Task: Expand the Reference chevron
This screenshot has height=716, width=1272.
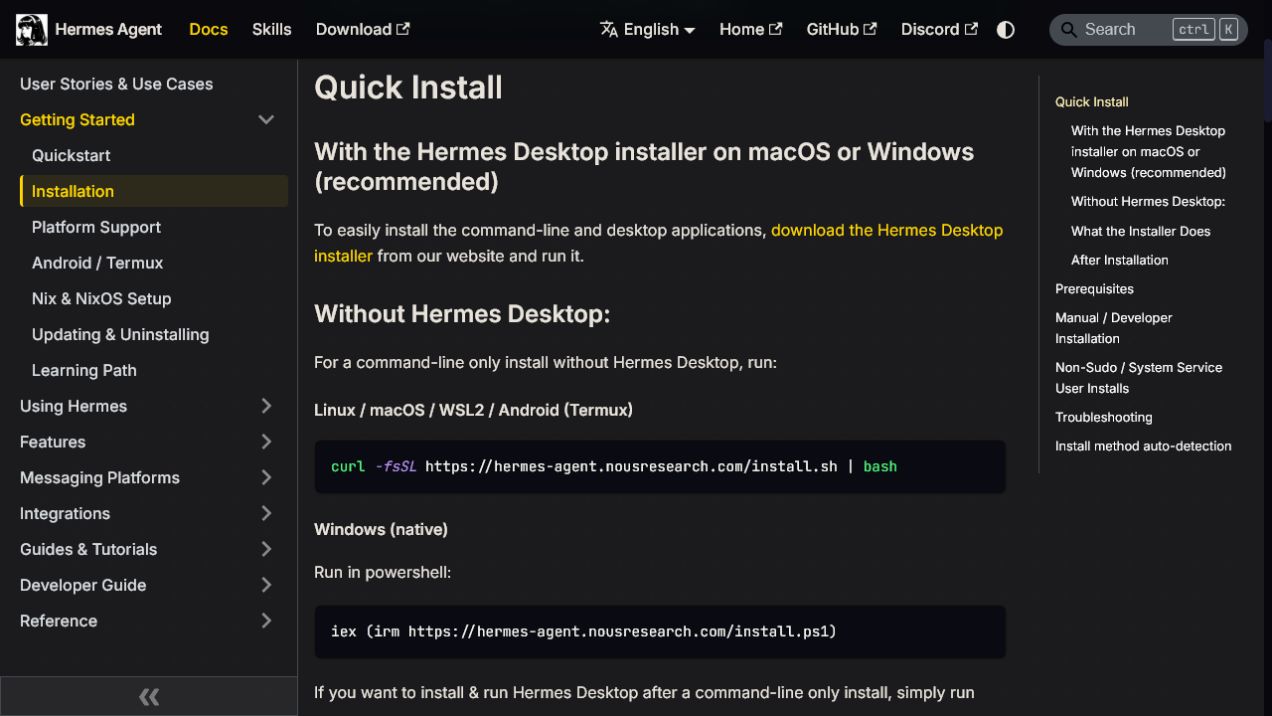Action: coord(266,621)
